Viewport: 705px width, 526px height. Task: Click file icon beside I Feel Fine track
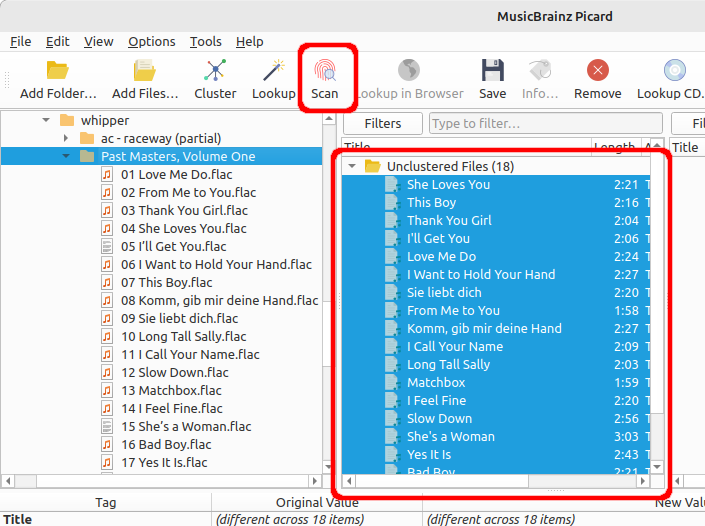pyautogui.click(x=392, y=401)
